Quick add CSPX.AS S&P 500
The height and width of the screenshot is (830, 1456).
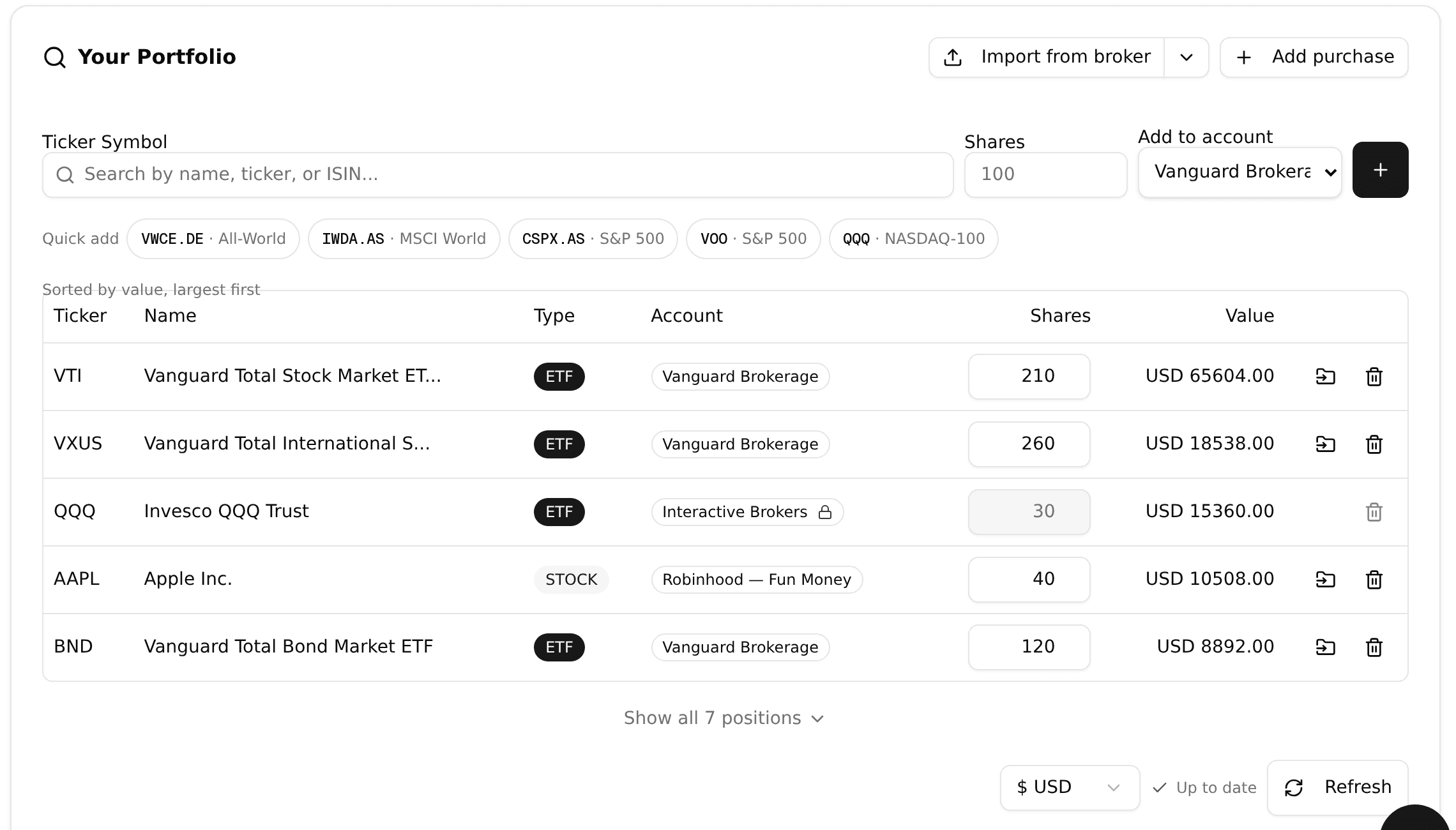click(593, 239)
